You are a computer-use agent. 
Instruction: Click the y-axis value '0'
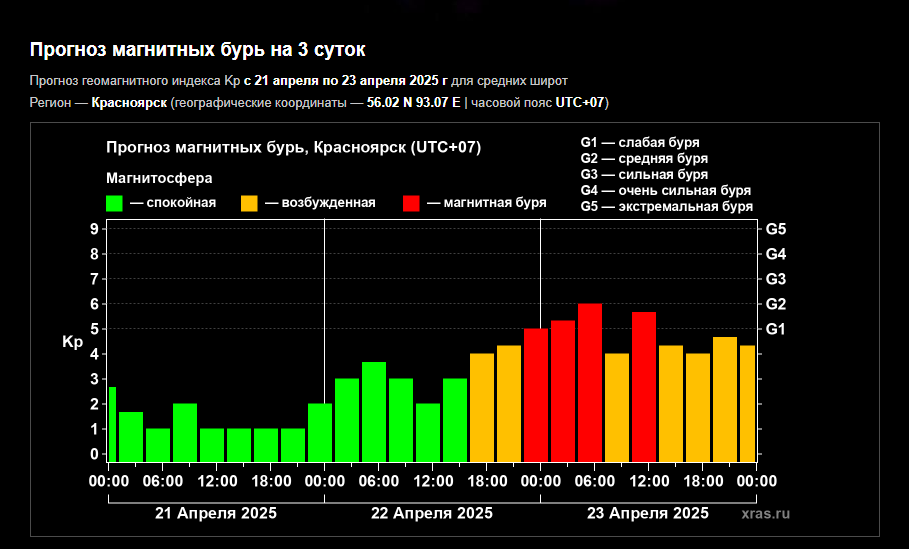[x=94, y=455]
